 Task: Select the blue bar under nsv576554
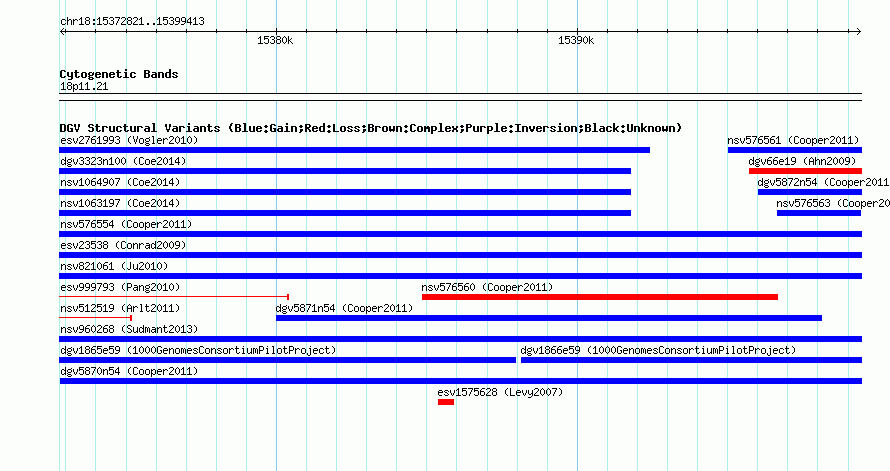tap(461, 234)
